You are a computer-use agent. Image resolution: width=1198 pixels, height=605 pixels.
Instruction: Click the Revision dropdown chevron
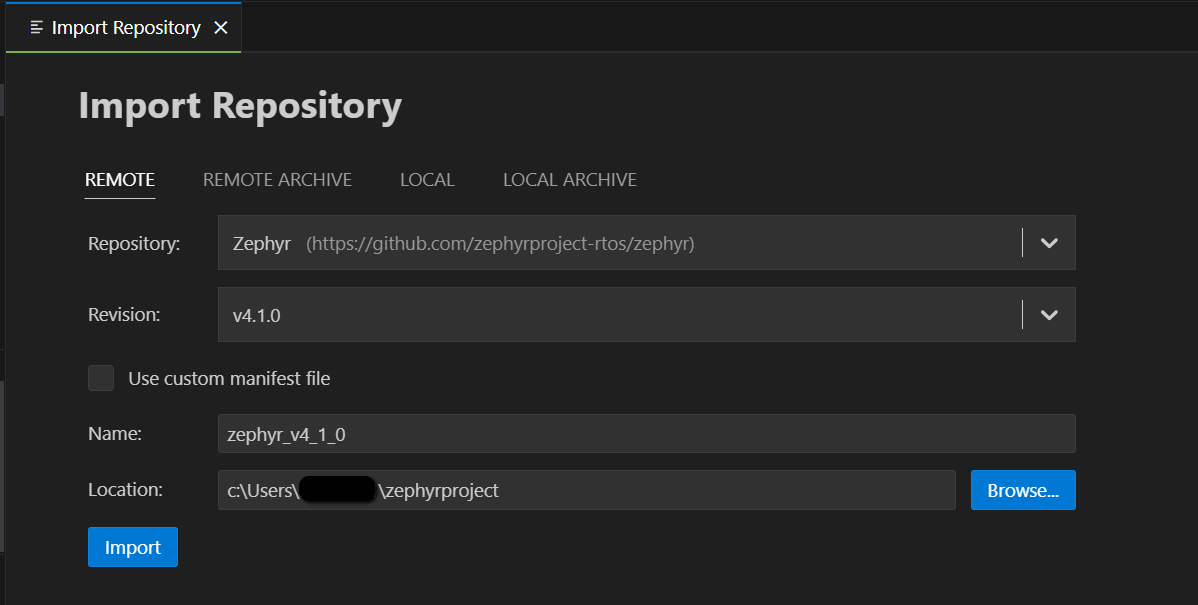pos(1048,314)
